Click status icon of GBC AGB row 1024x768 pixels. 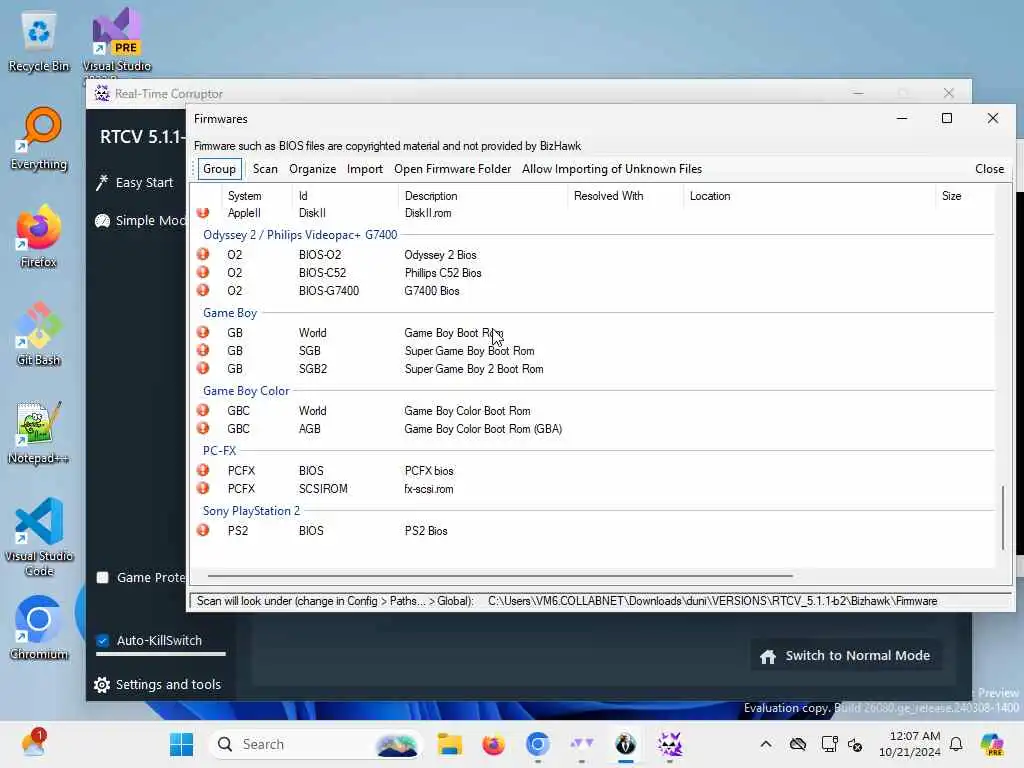203,428
